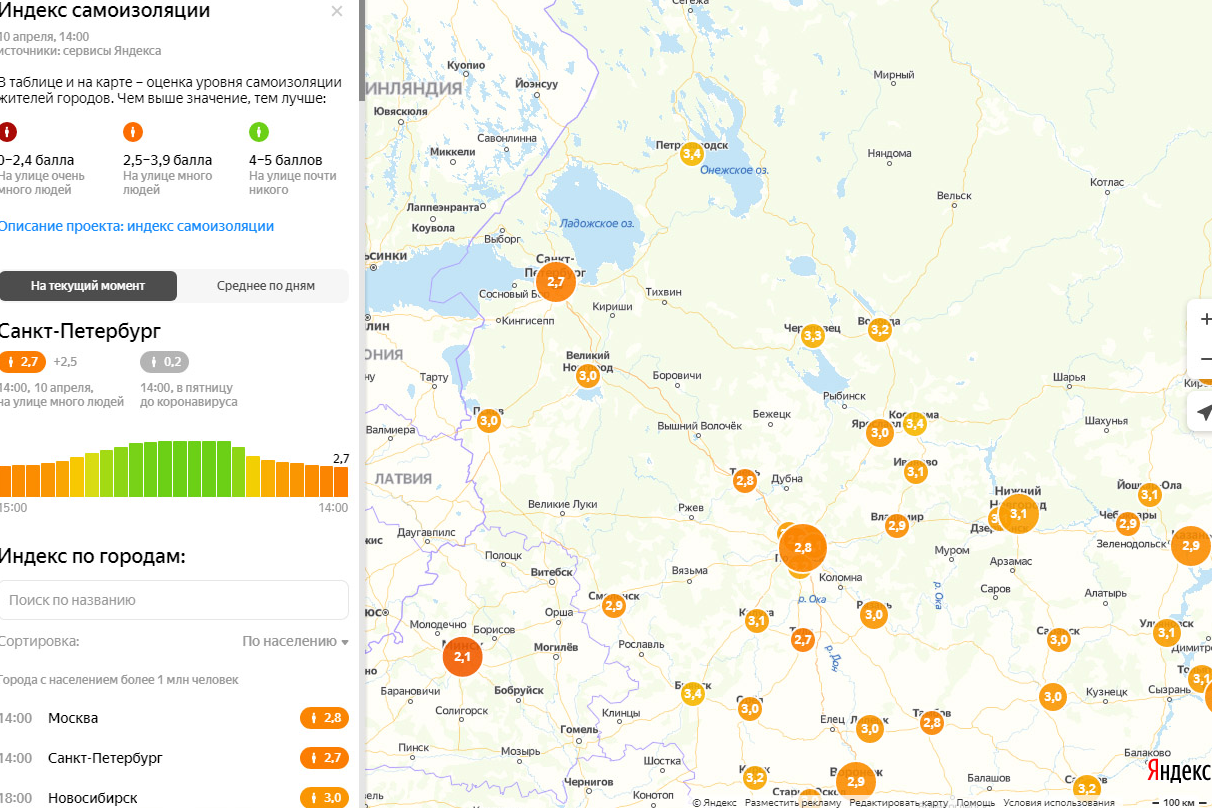Click the 3,0 marker at Псков
Screen dimensions: 1212x808
489,421
